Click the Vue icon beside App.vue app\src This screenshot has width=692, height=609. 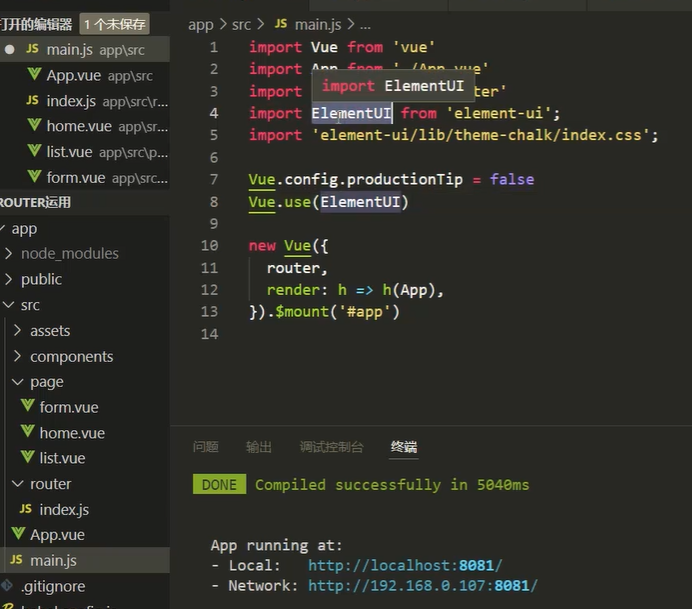tap(34, 74)
